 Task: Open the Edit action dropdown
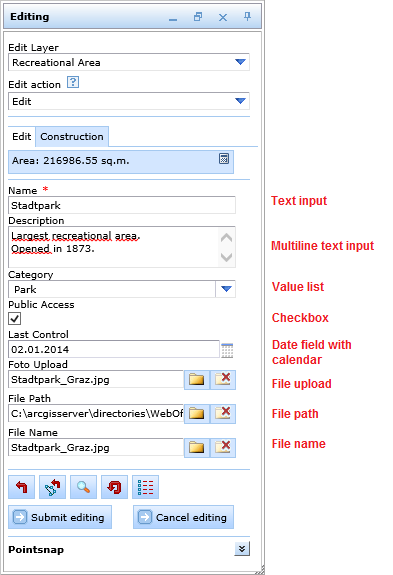point(240,101)
